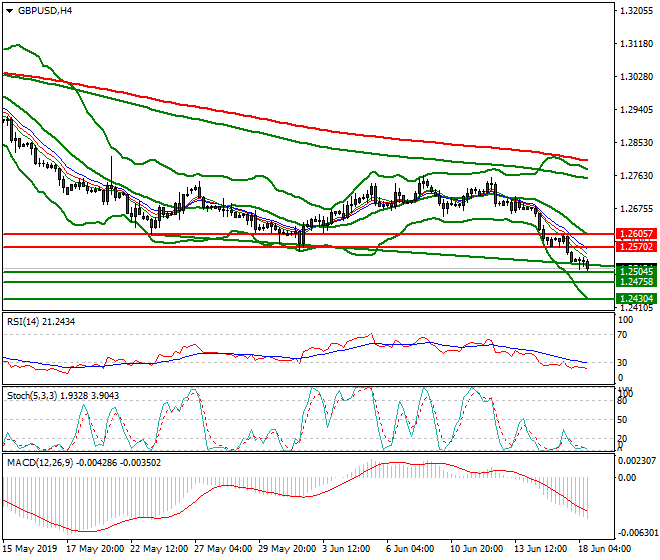660x560 pixels.
Task: Click the 1.31180 price scale value
Action: [636, 44]
